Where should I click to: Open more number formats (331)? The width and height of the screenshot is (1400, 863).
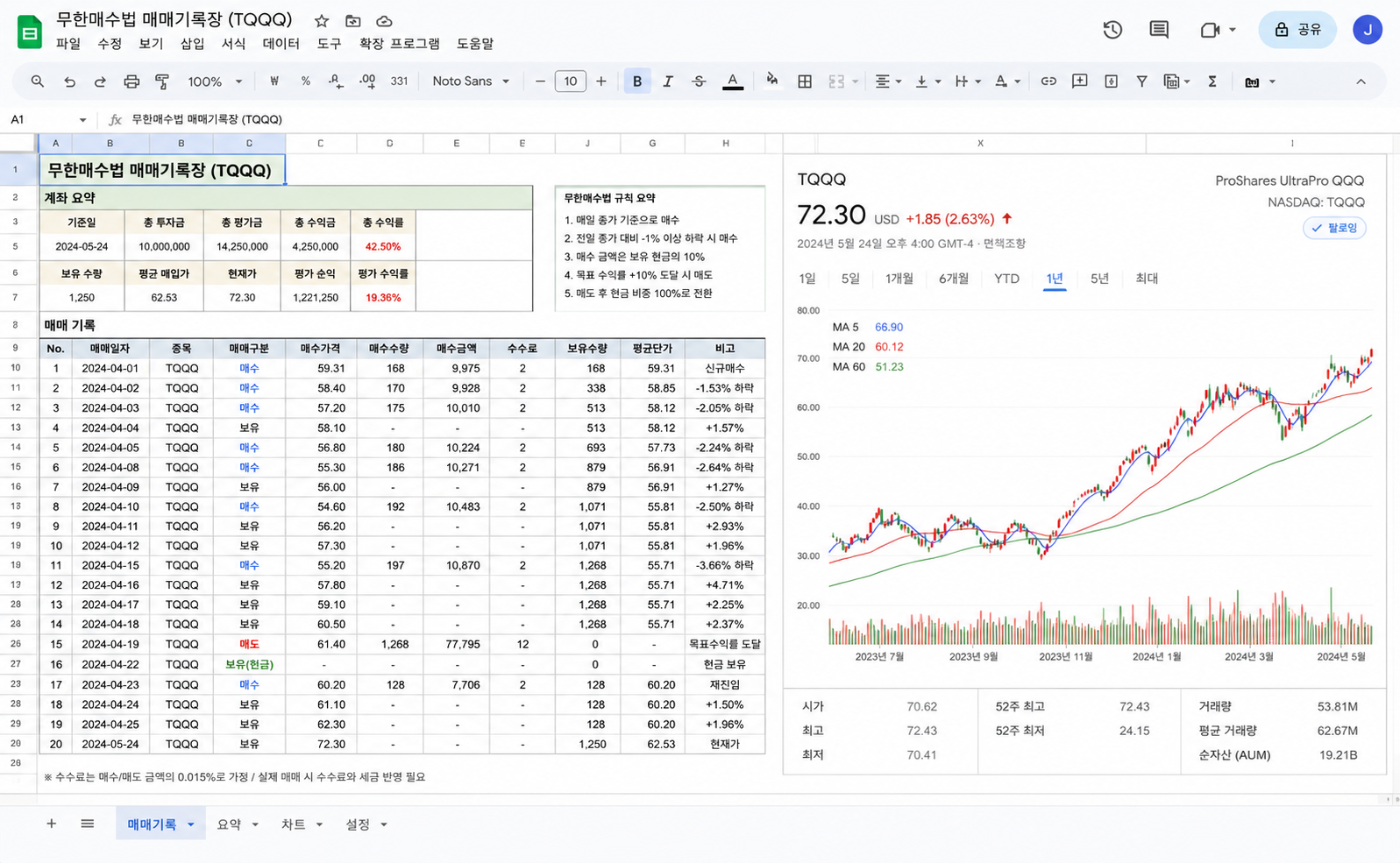pos(399,81)
